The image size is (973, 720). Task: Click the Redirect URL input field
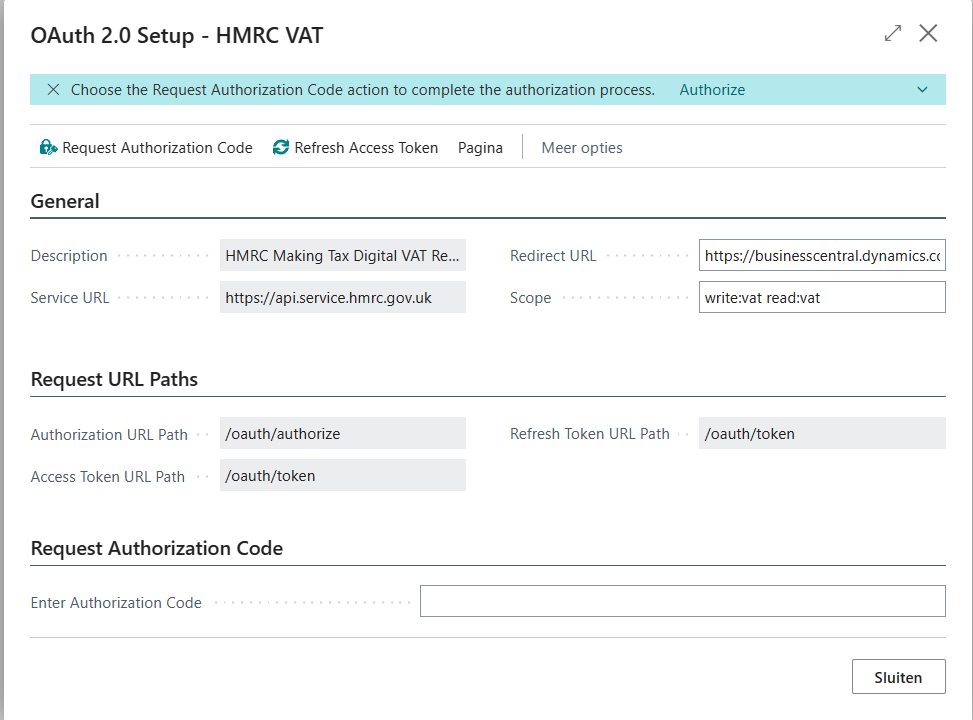822,255
